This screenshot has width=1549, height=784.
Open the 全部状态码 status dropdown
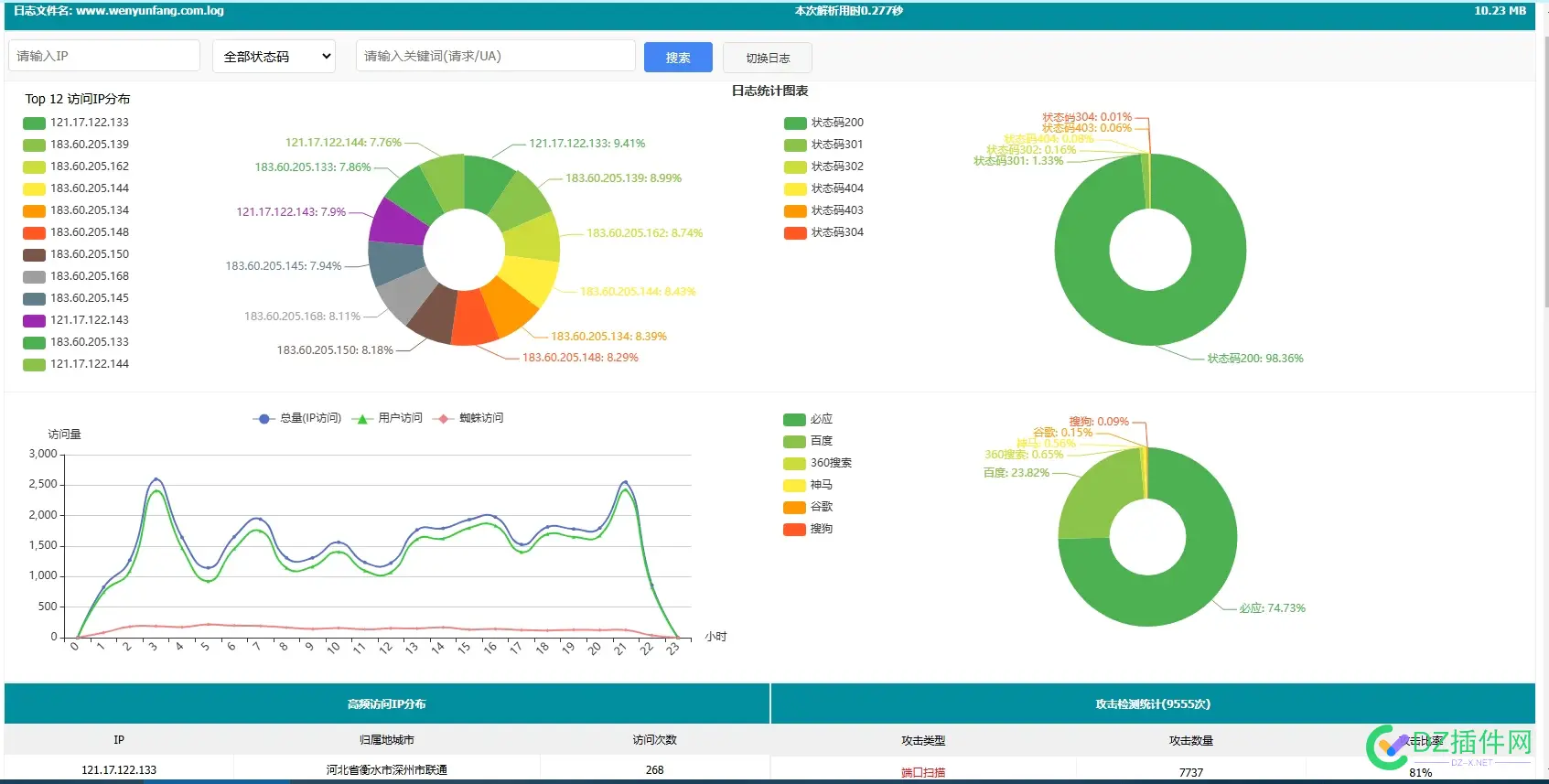[274, 57]
